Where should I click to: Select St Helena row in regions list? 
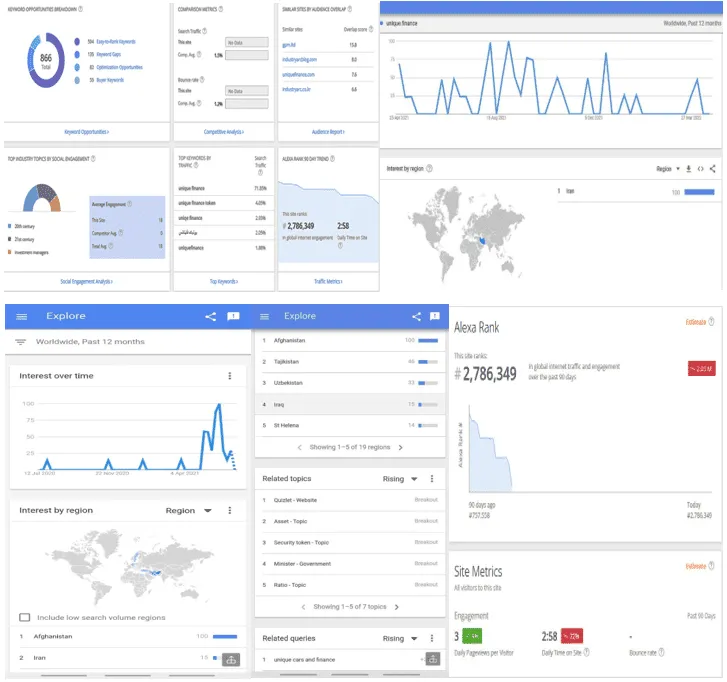click(350, 426)
